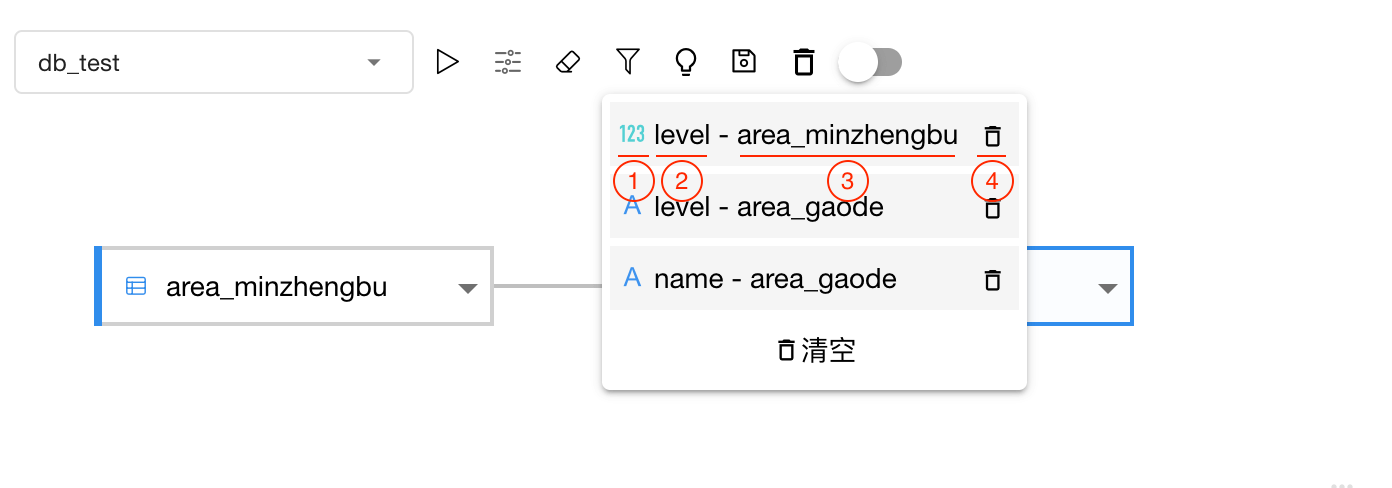This screenshot has height=488, width=1392.
Task: Remove the name - area_gaode entry
Action: click(x=992, y=279)
